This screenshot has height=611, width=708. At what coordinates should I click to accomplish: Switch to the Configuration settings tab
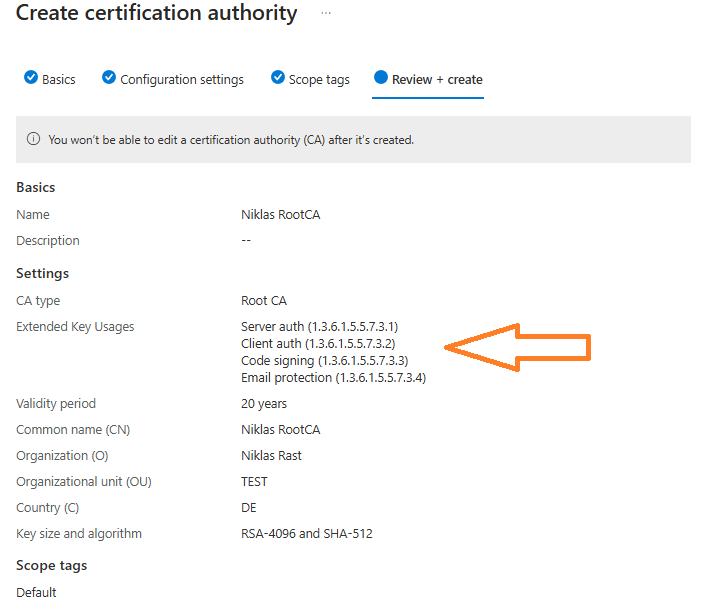181,79
